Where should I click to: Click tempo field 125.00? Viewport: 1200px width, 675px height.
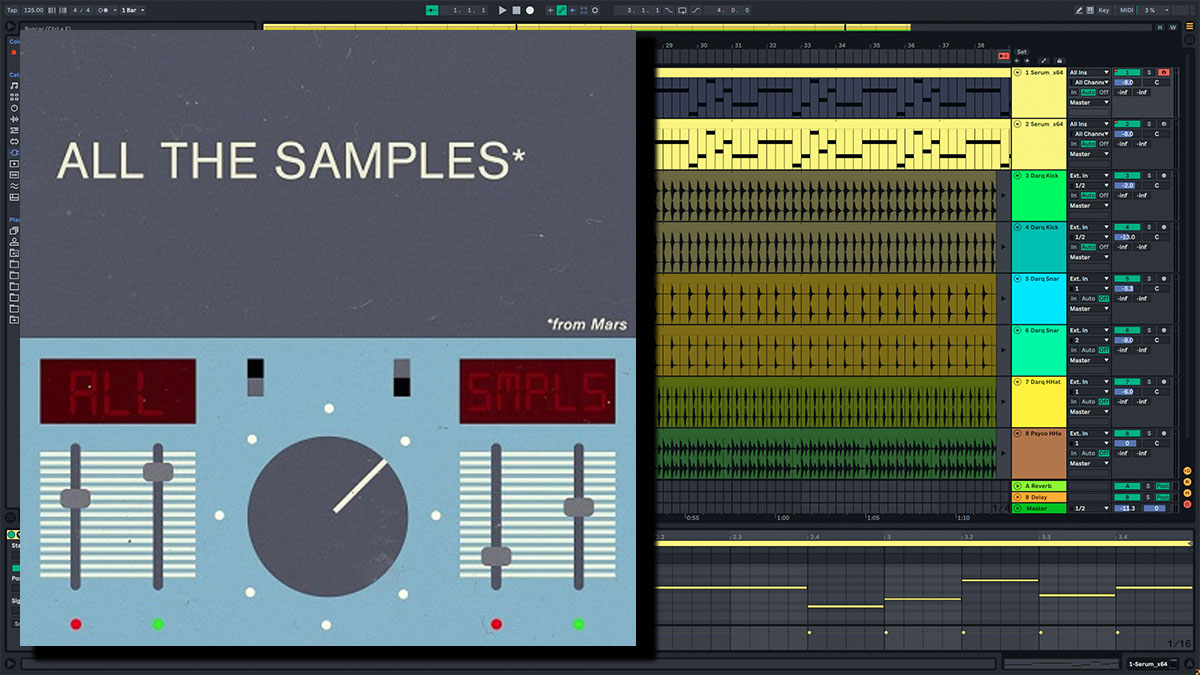(34, 10)
